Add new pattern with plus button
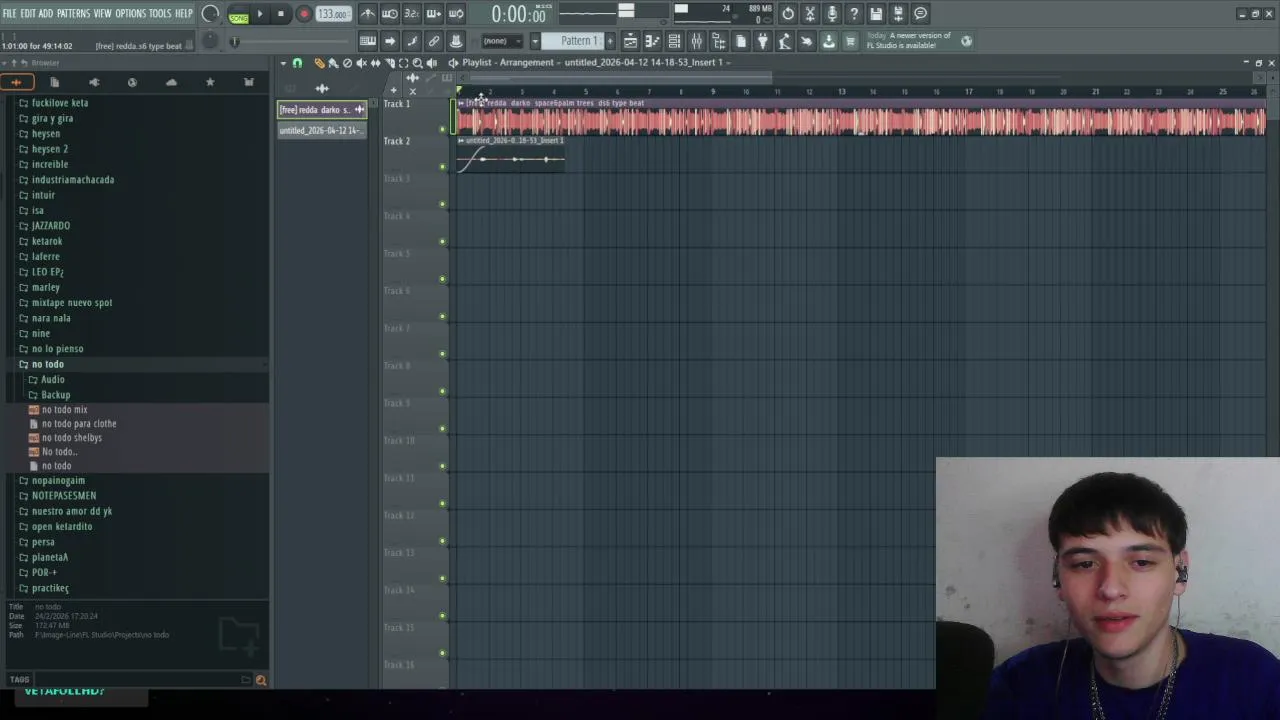Image resolution: width=1280 pixels, height=720 pixels. [608, 41]
